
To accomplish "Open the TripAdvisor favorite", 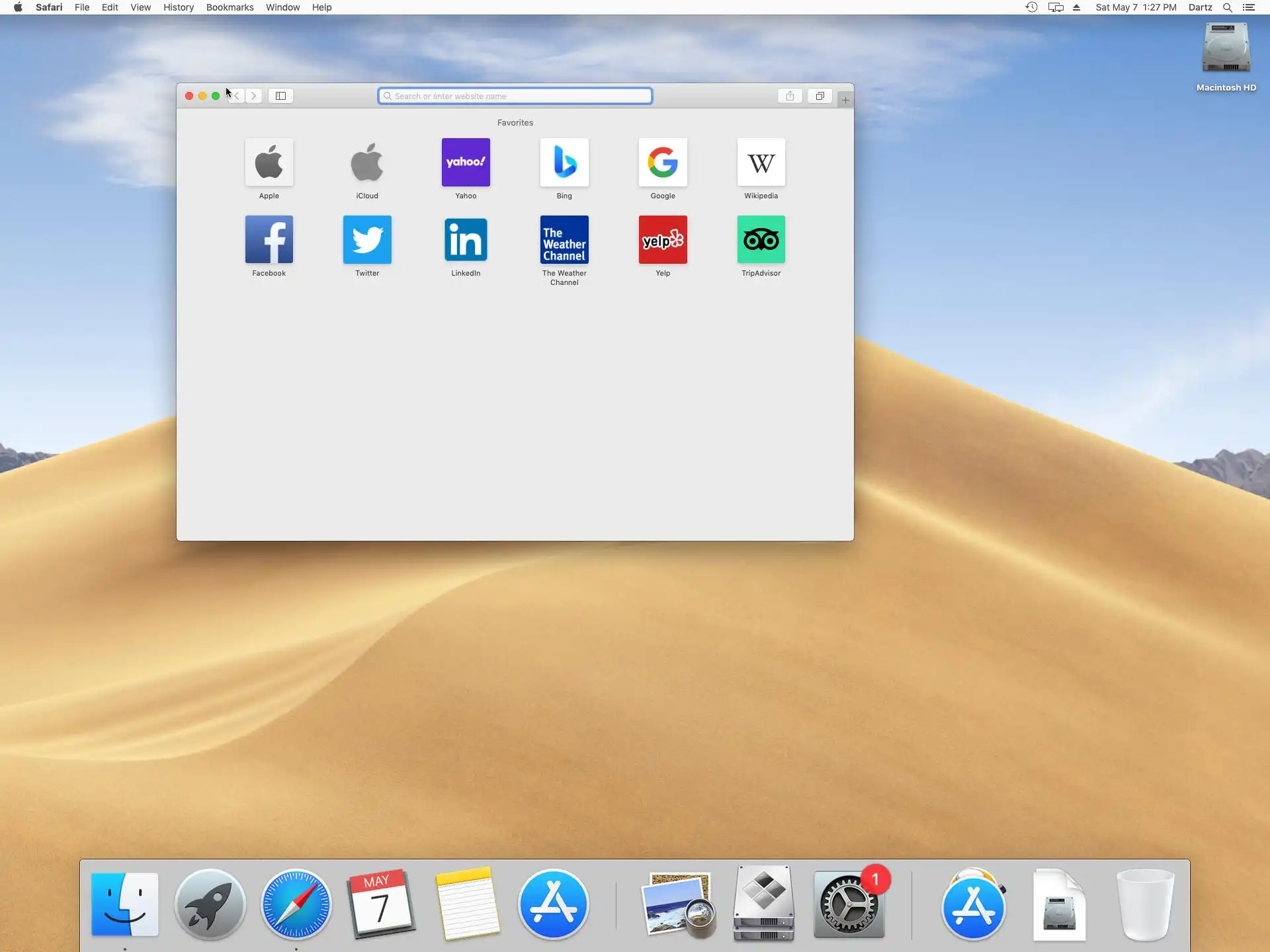I will pos(761,240).
